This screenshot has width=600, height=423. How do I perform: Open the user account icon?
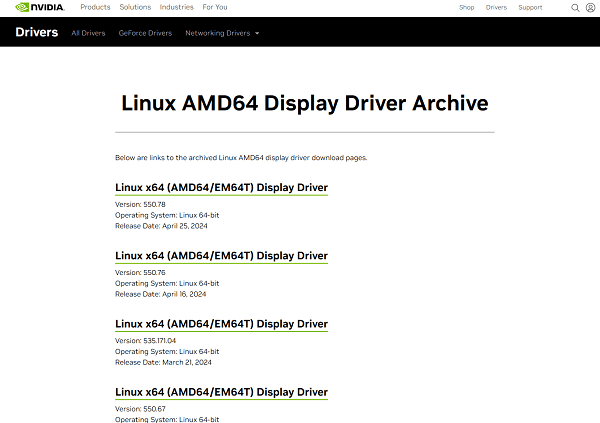tap(590, 8)
